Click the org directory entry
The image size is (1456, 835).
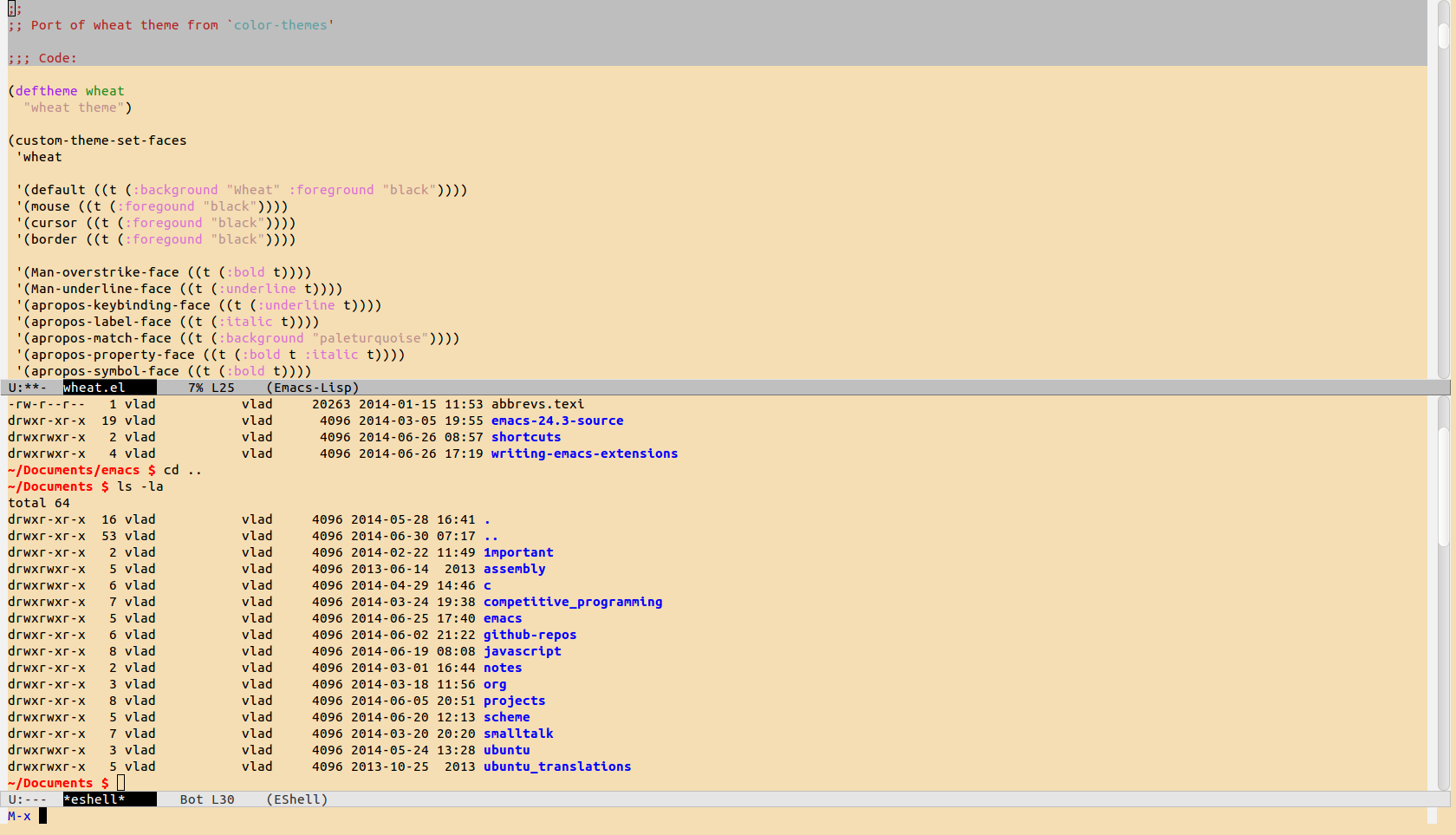coord(495,684)
